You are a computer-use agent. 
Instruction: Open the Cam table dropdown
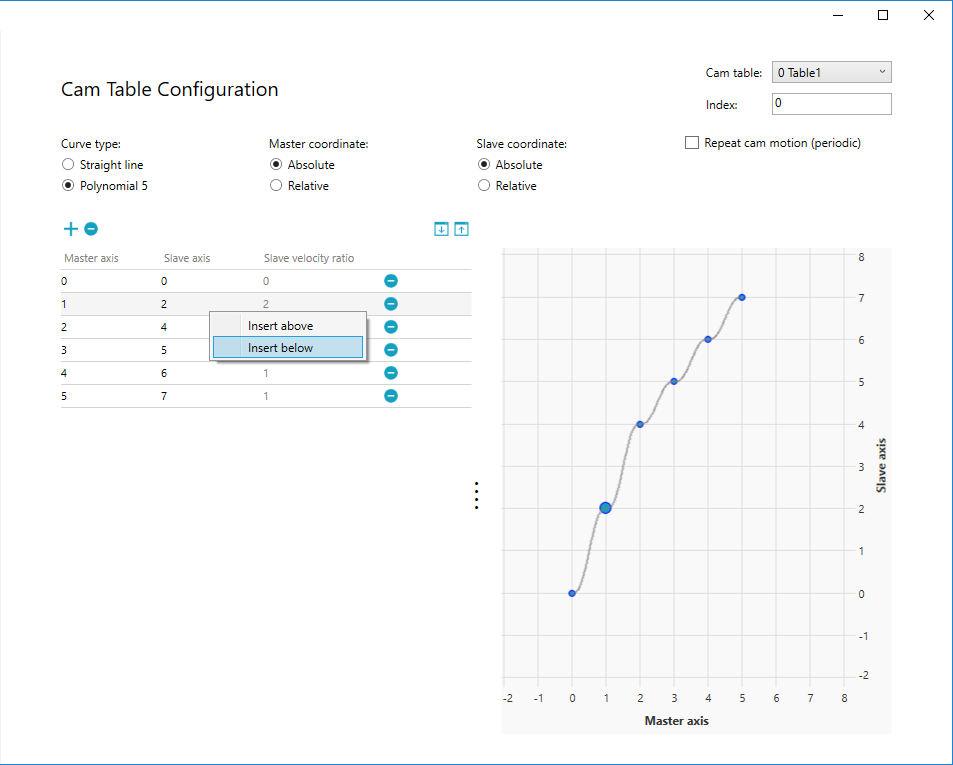pos(831,72)
